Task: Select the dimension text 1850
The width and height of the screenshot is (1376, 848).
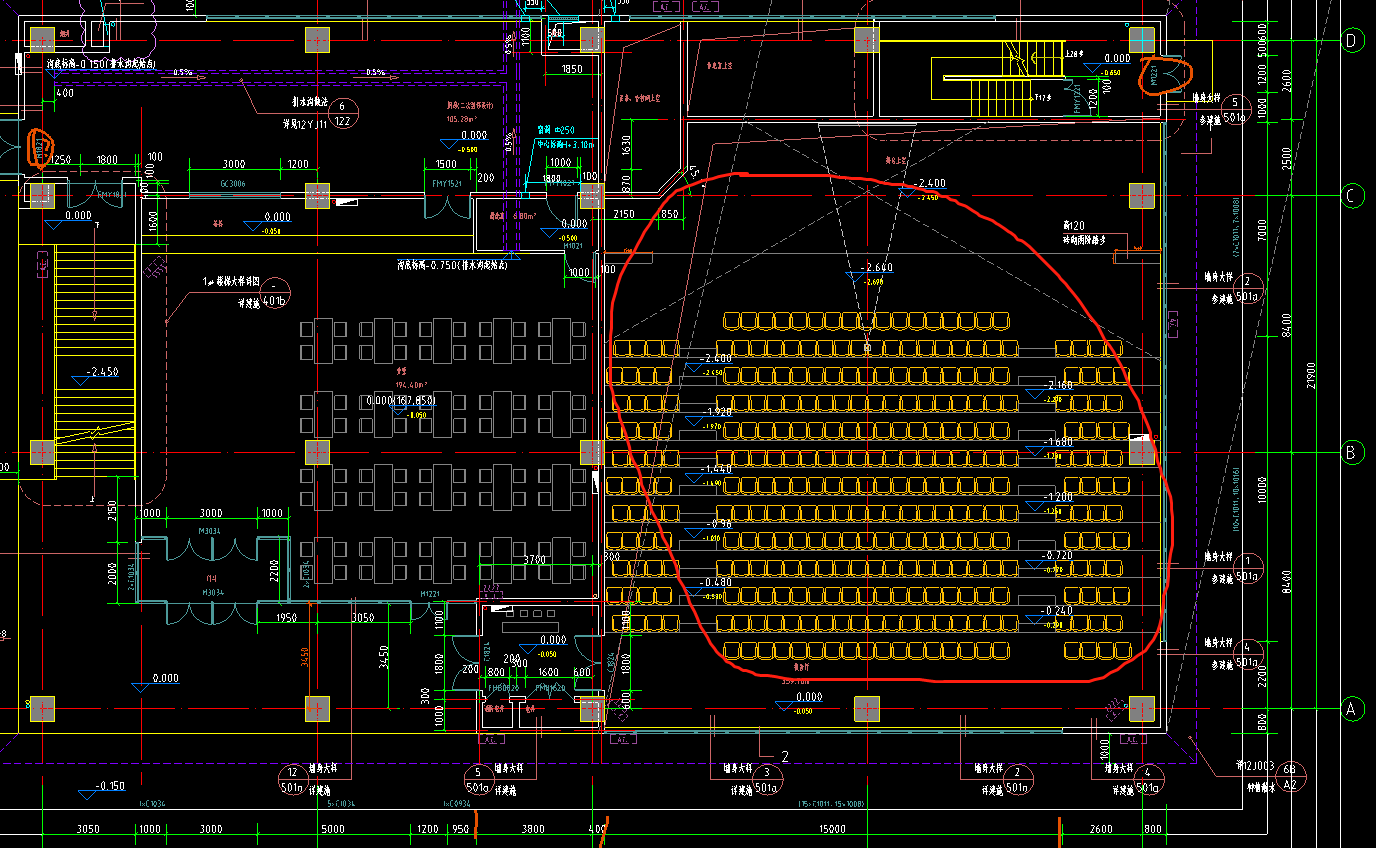Action: [x=572, y=69]
